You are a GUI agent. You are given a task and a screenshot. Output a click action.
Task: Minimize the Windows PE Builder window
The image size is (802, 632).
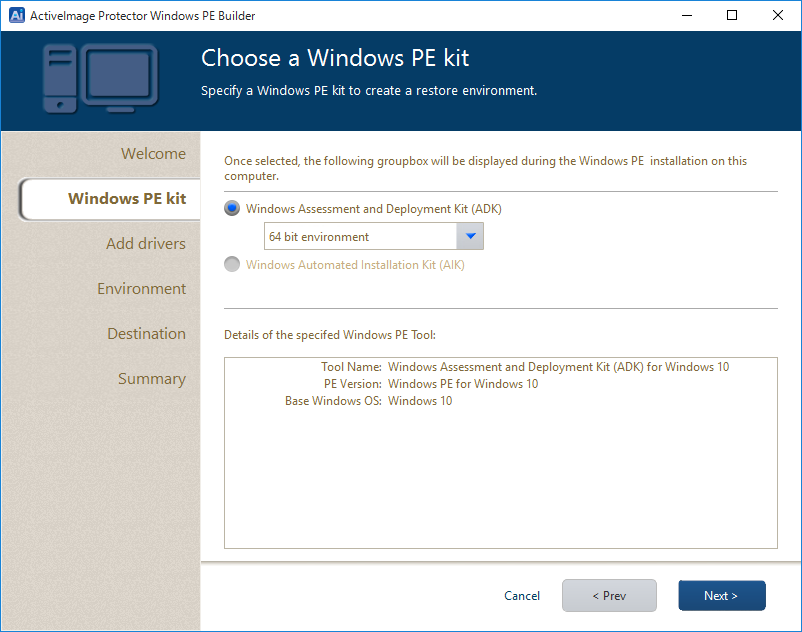tap(686, 15)
